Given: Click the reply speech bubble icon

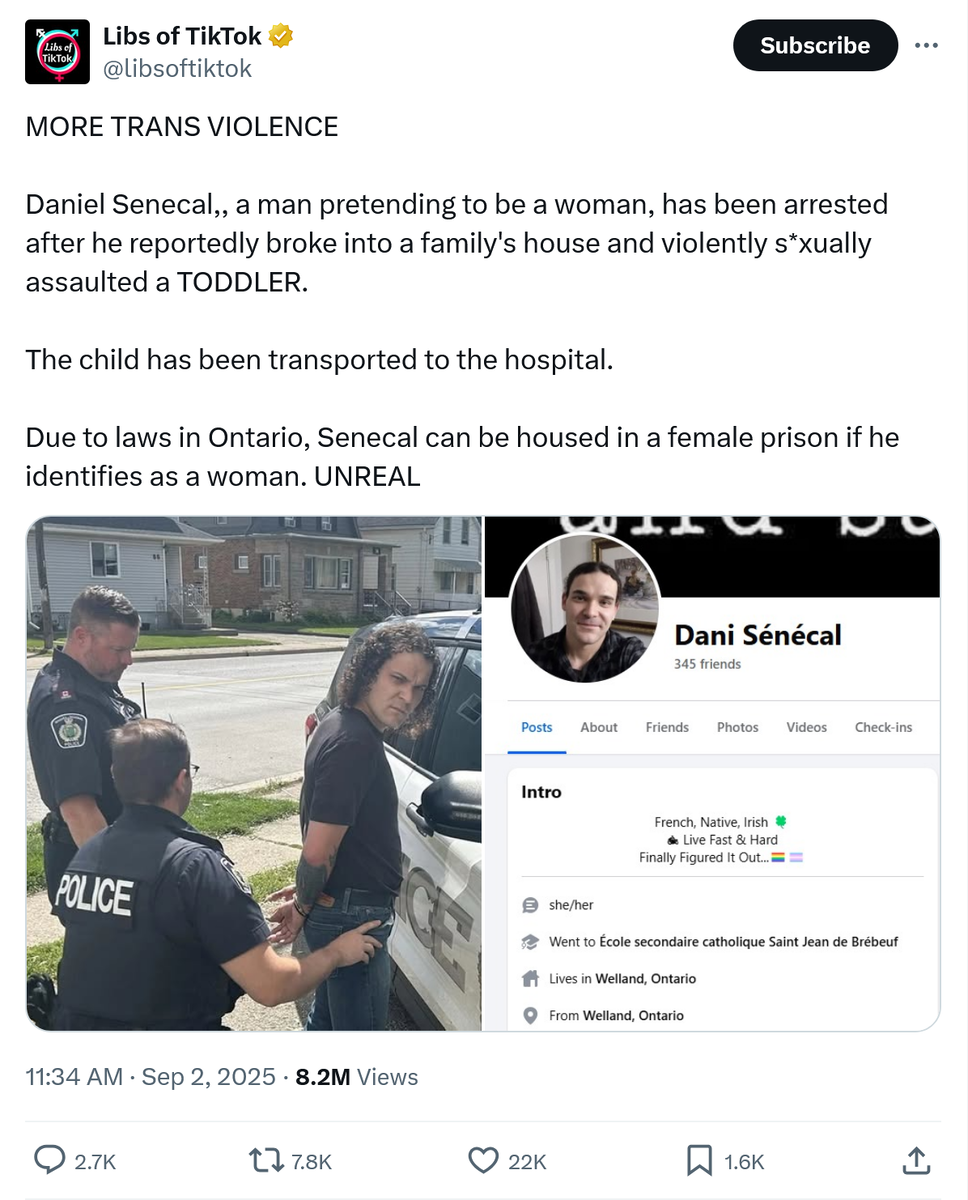Looking at the screenshot, I should [x=49, y=1160].
